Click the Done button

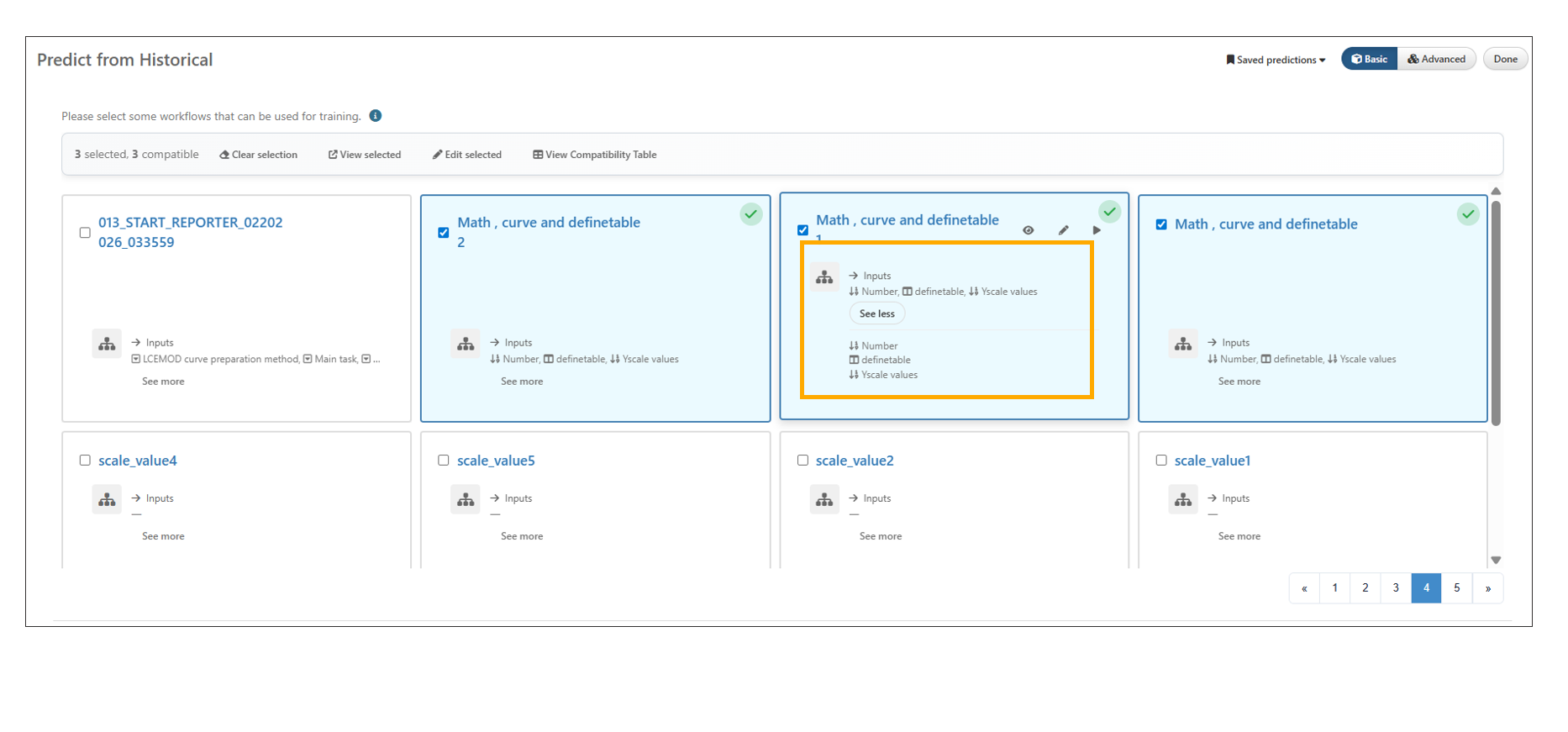[x=1505, y=59]
